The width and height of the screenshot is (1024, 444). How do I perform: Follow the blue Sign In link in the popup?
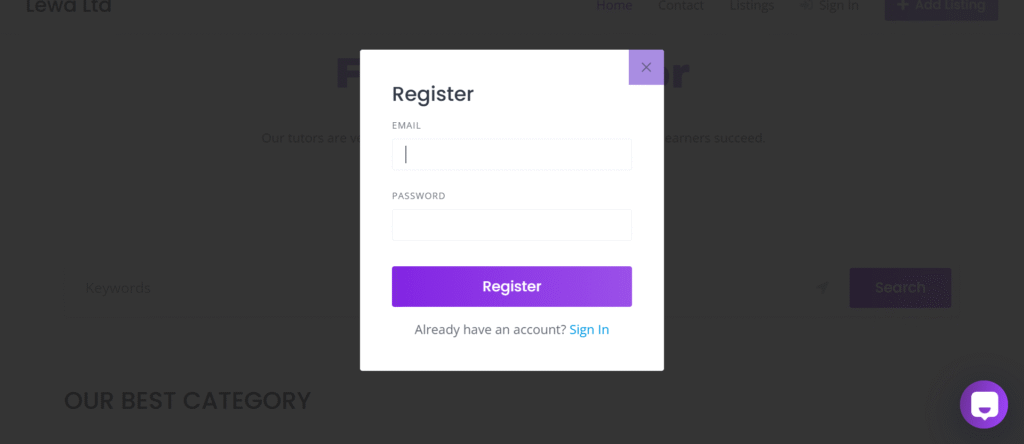click(589, 329)
